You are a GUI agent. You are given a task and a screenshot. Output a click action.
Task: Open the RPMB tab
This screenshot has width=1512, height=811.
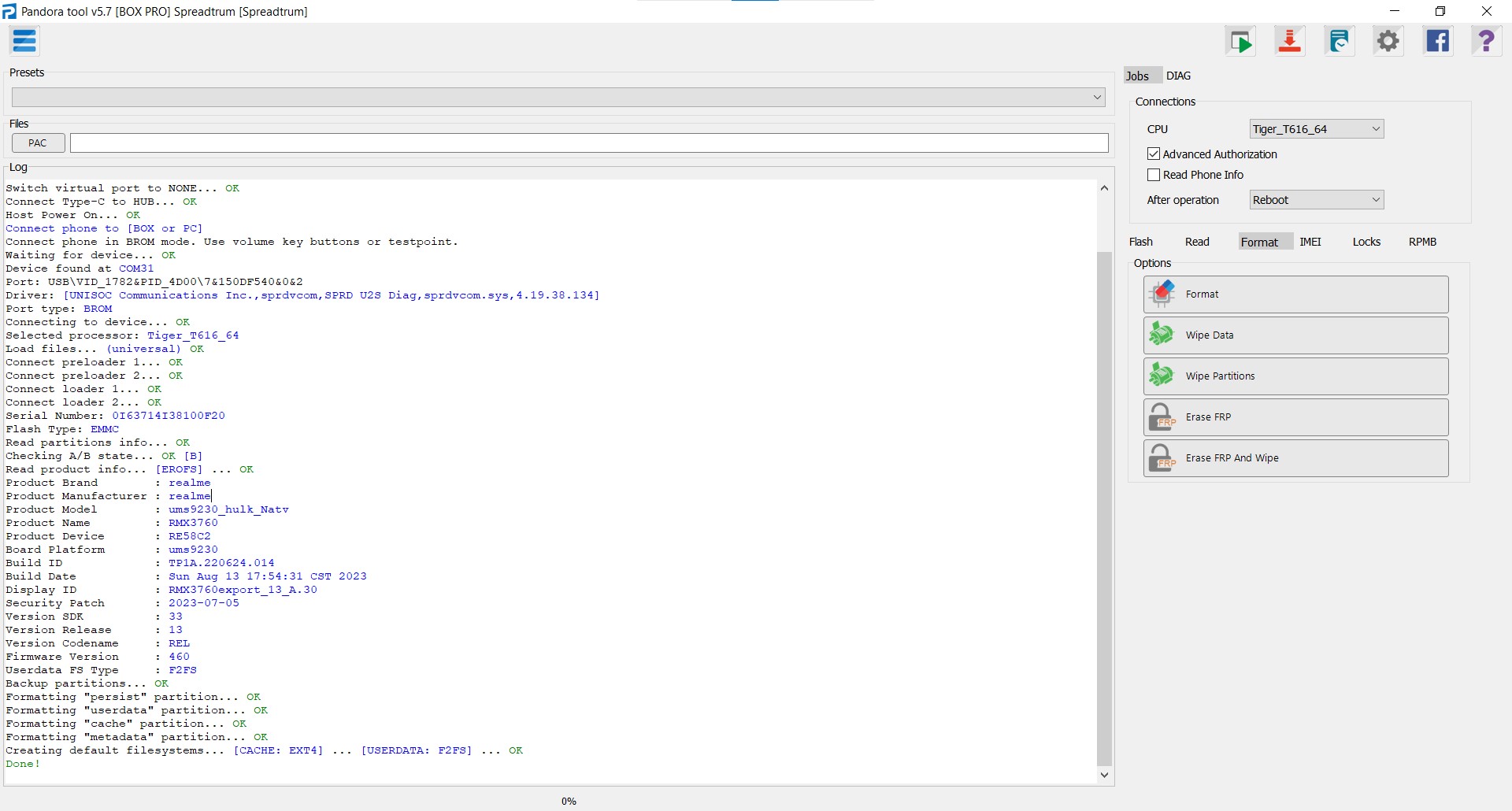1423,242
